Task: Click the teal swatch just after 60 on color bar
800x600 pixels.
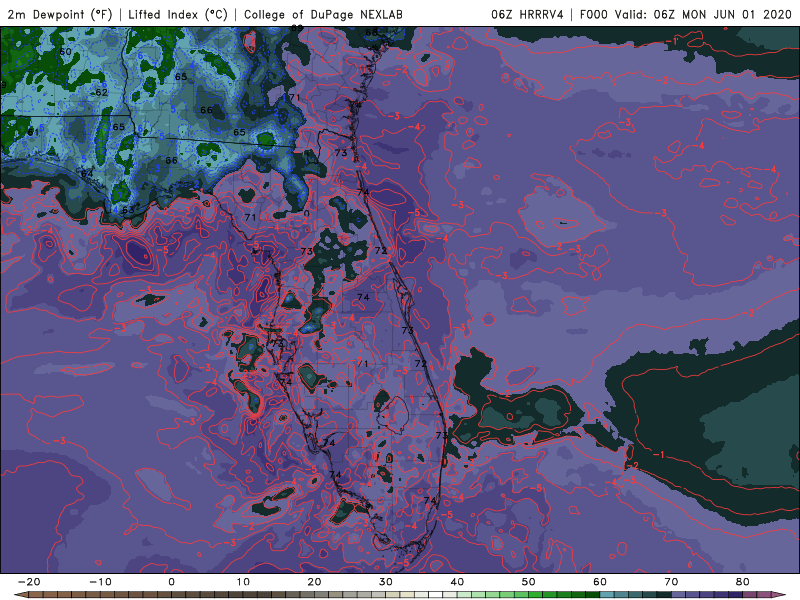Action: coord(607,594)
